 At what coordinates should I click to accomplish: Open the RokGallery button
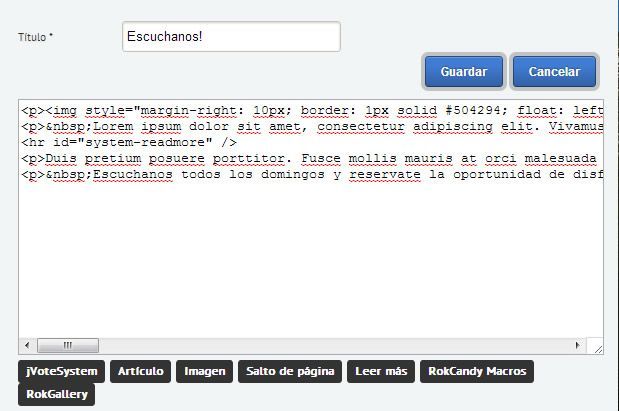56,394
